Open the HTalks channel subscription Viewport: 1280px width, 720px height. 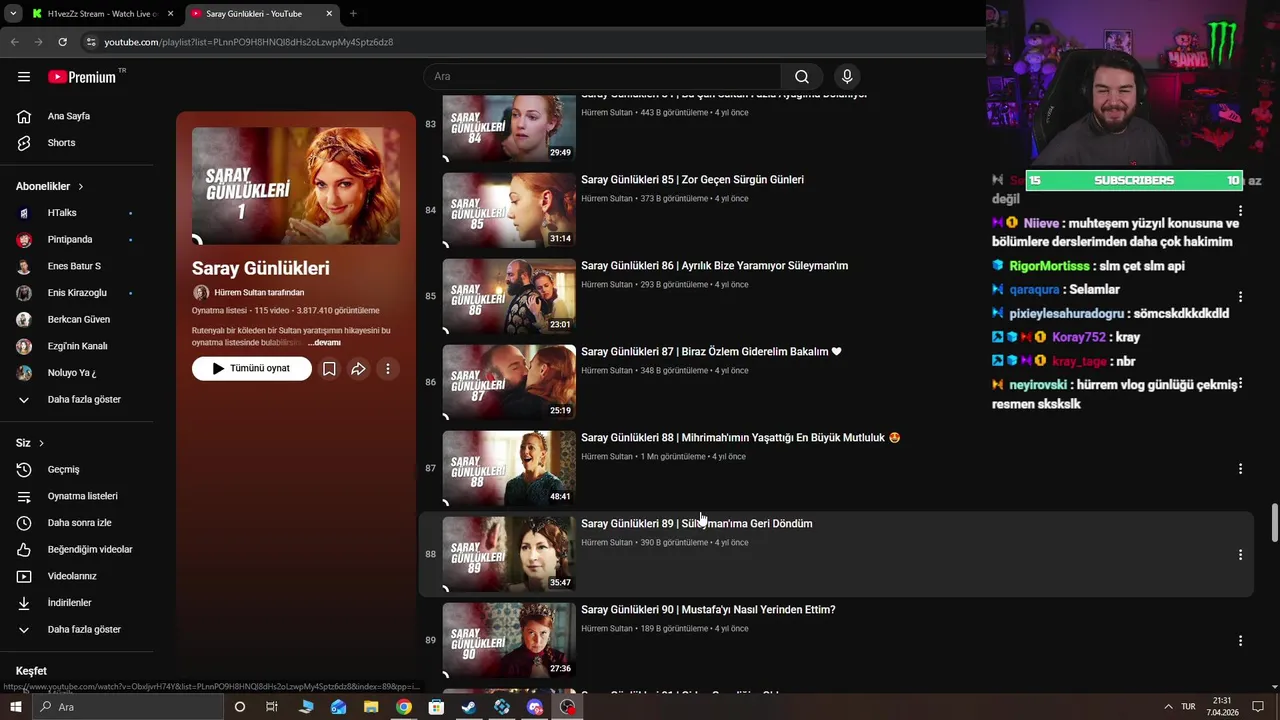click(78, 213)
